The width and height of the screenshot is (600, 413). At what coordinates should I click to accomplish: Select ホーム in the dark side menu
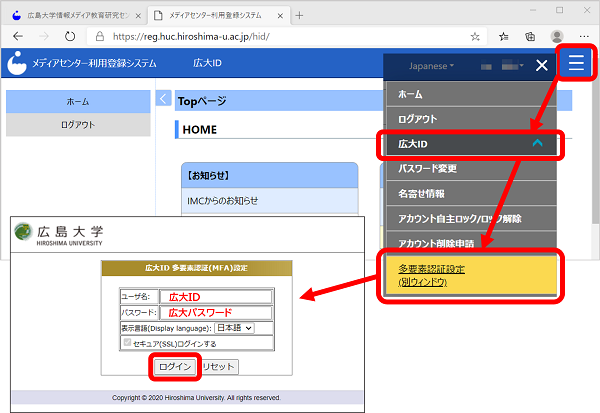click(x=471, y=94)
